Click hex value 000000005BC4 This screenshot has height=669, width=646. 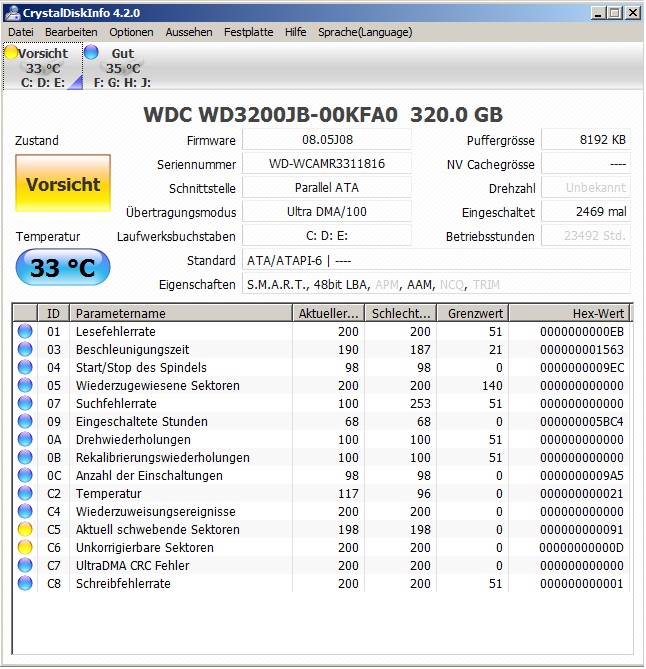tap(582, 422)
